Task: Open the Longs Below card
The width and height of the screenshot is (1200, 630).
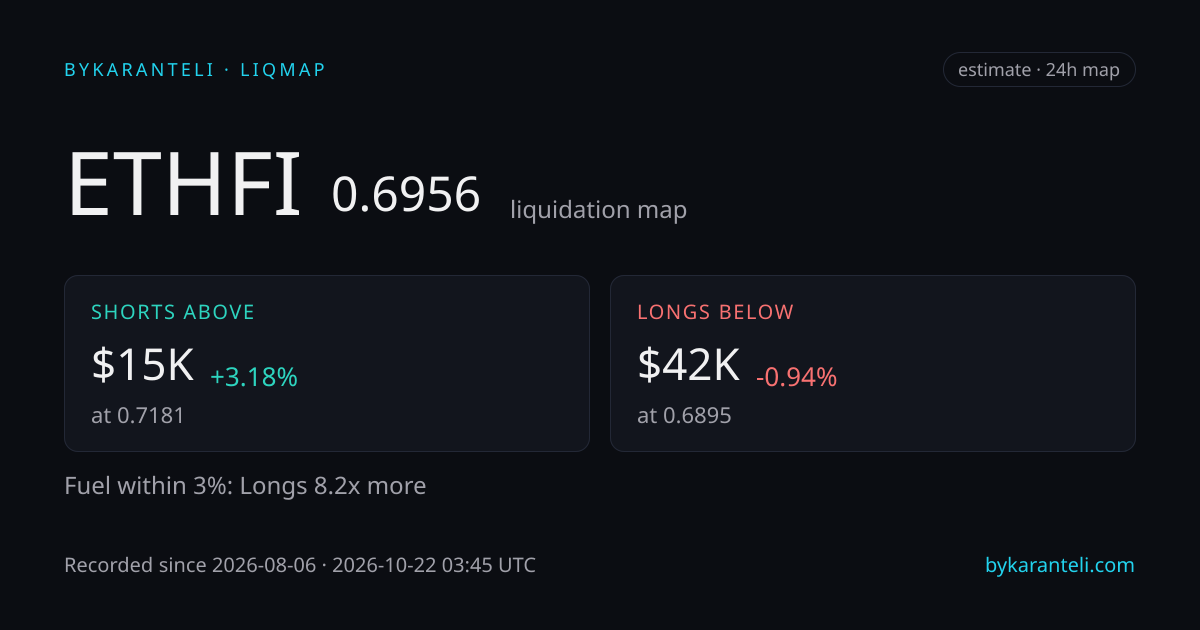Action: [873, 363]
